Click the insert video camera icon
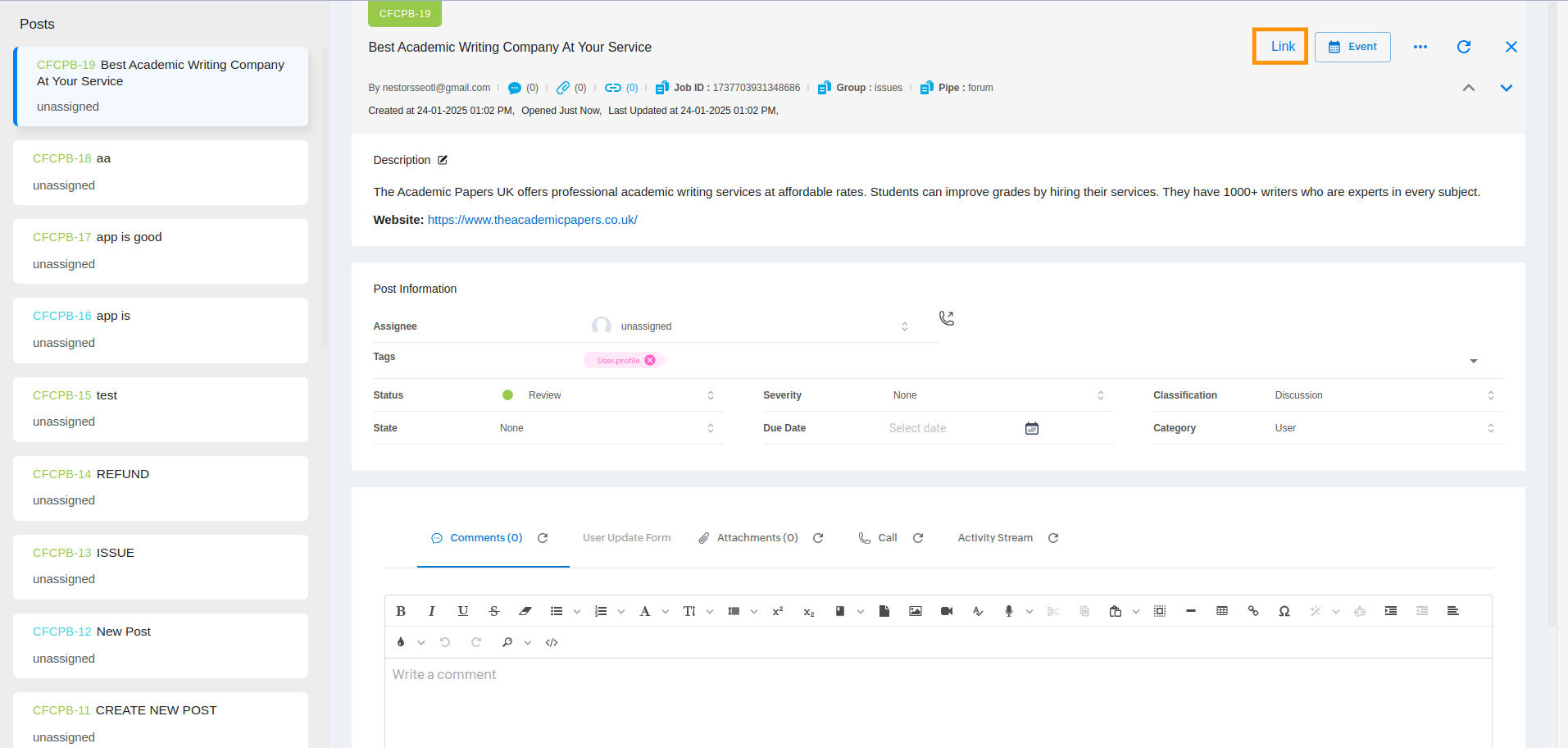 click(947, 611)
